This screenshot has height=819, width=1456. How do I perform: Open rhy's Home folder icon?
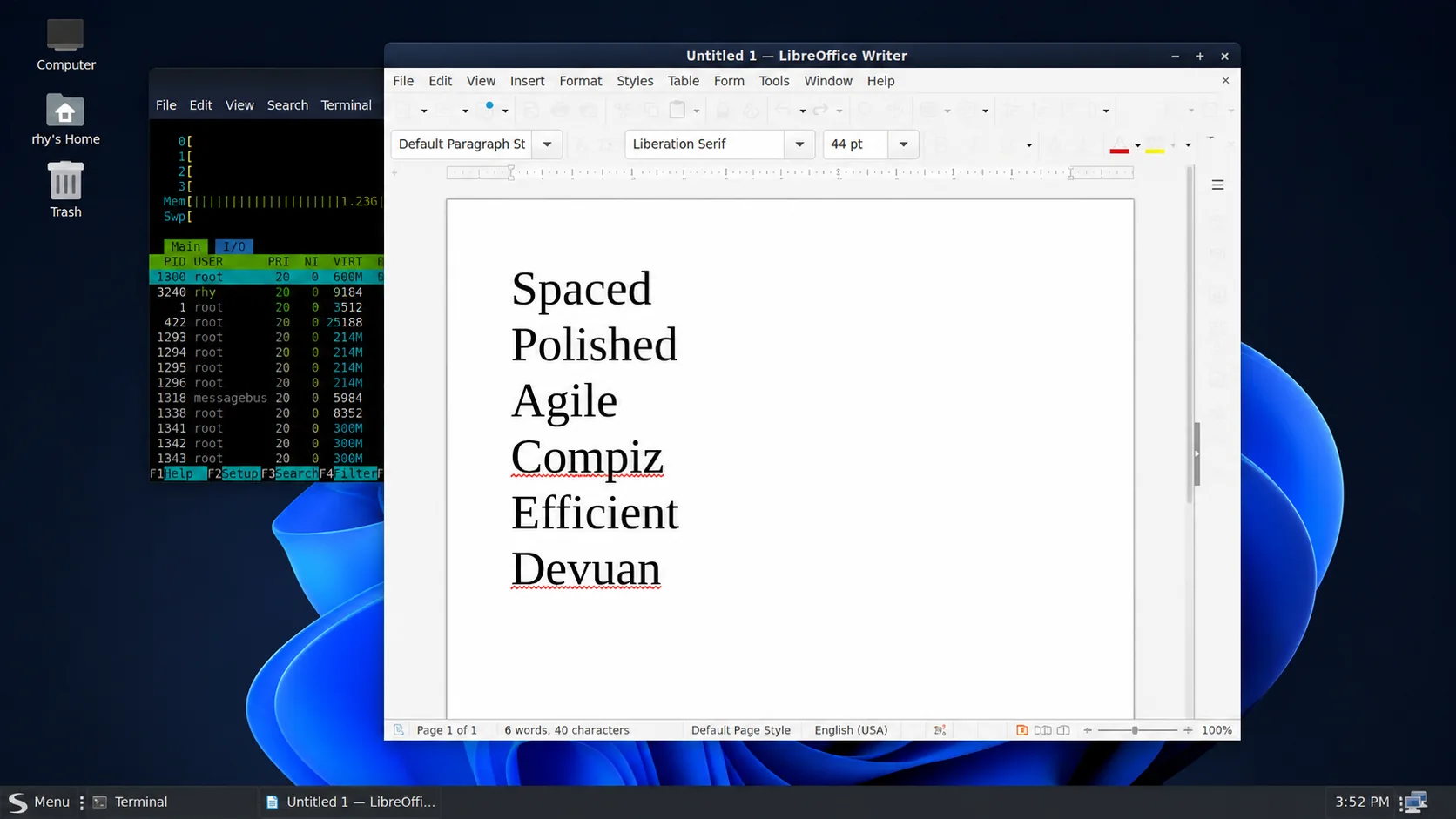65,118
